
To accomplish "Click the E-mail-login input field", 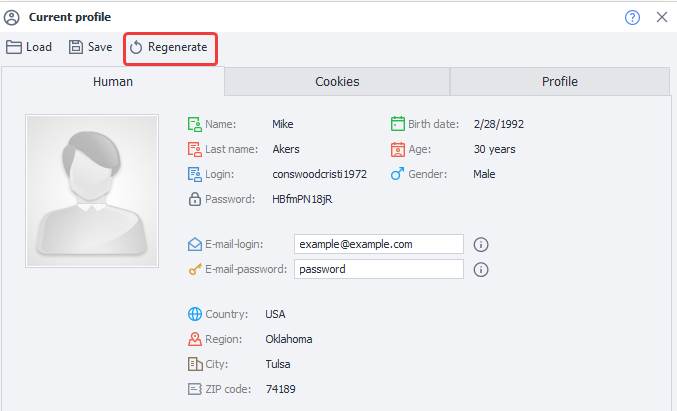I will pos(379,244).
